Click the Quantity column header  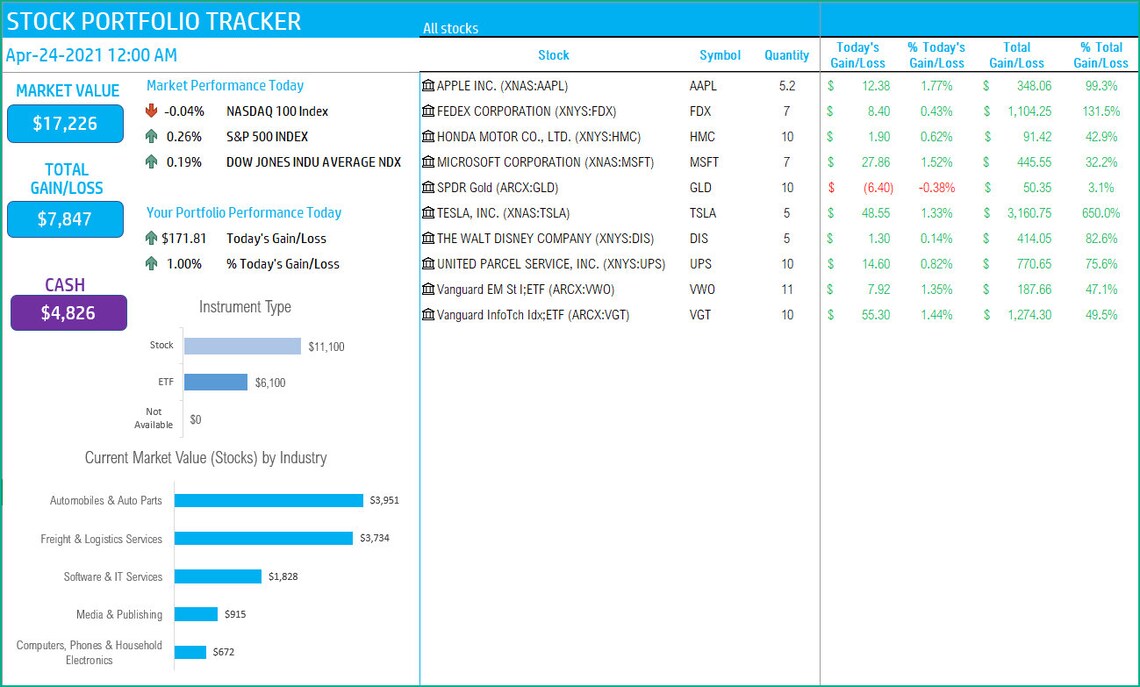click(787, 55)
